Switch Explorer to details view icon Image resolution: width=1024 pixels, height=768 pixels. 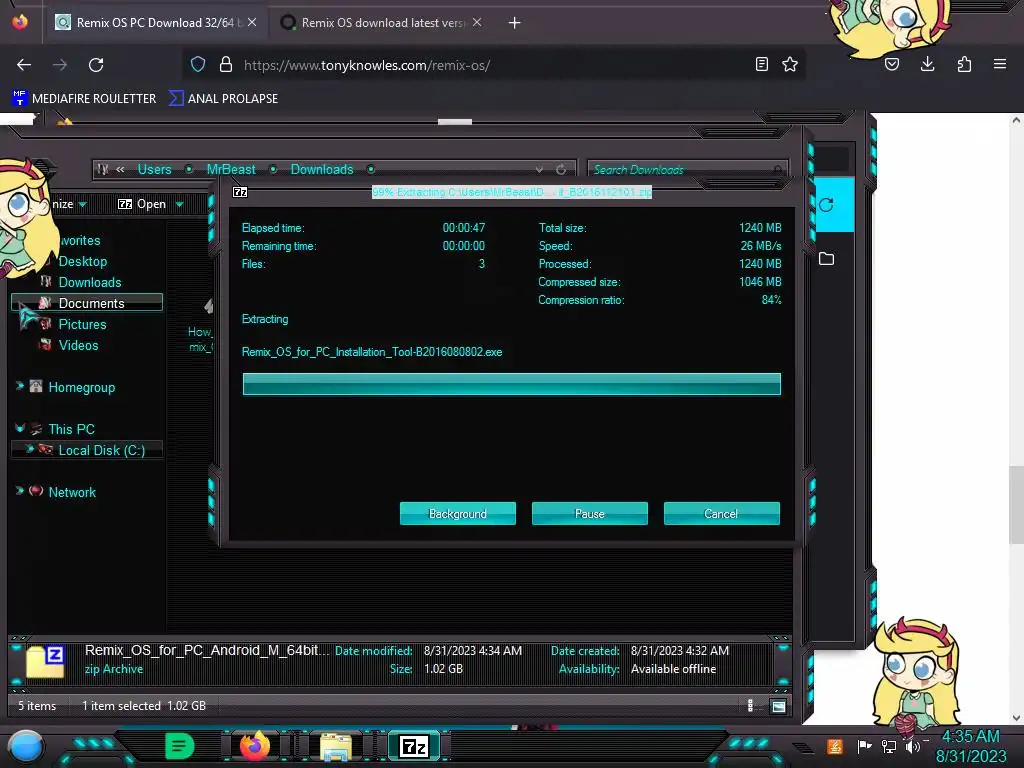click(x=750, y=705)
